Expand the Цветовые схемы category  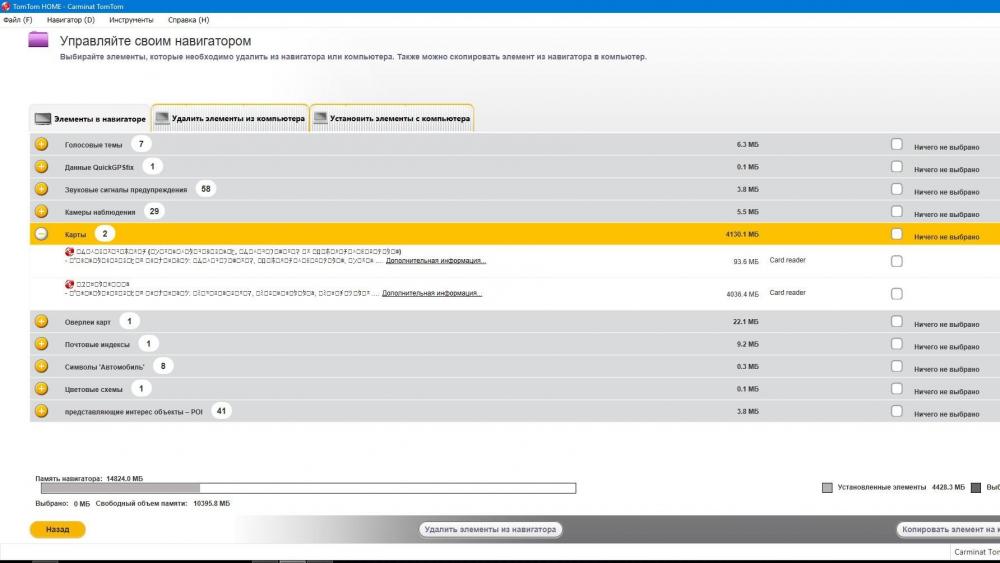click(x=41, y=388)
